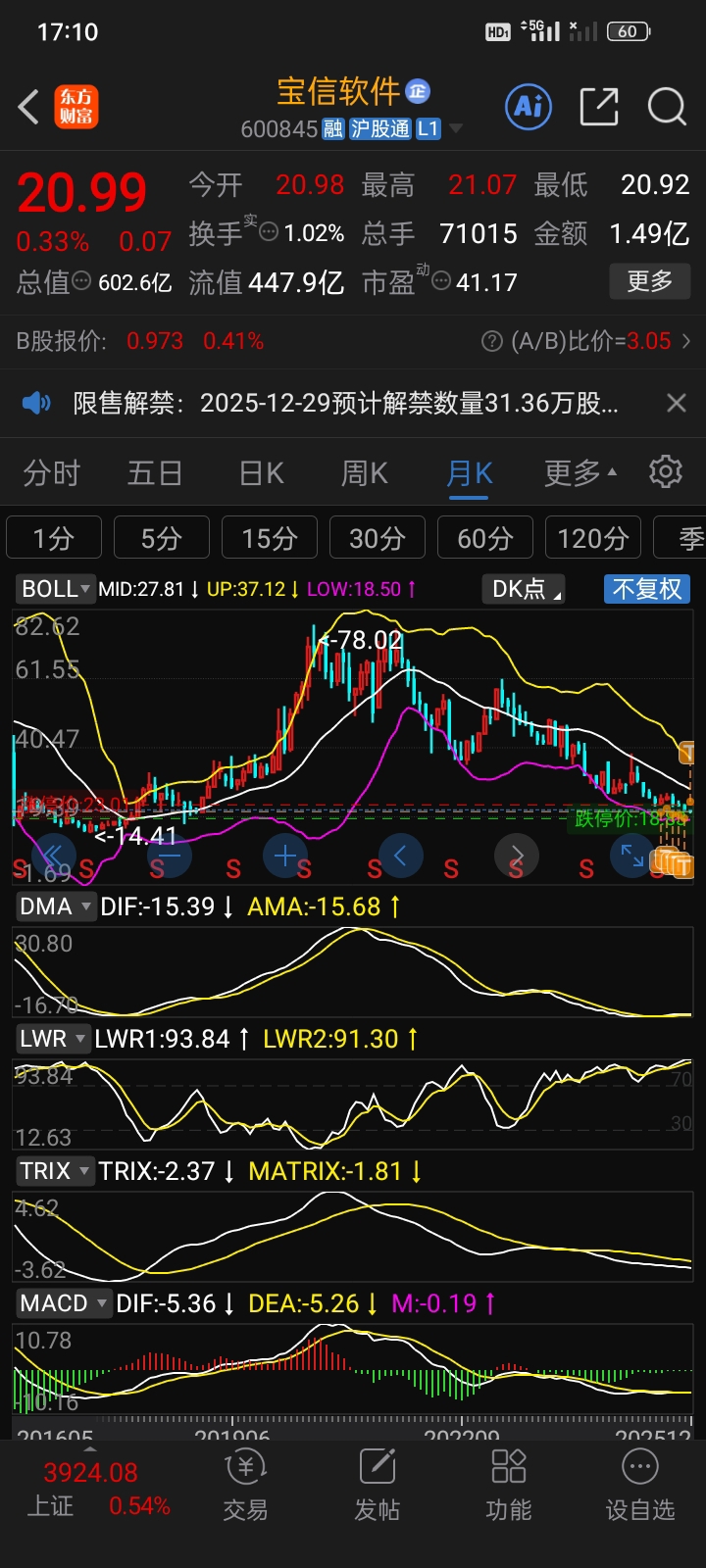Open the Eastmoney logo icon
Image resolution: width=706 pixels, height=1568 pixels.
click(x=76, y=107)
